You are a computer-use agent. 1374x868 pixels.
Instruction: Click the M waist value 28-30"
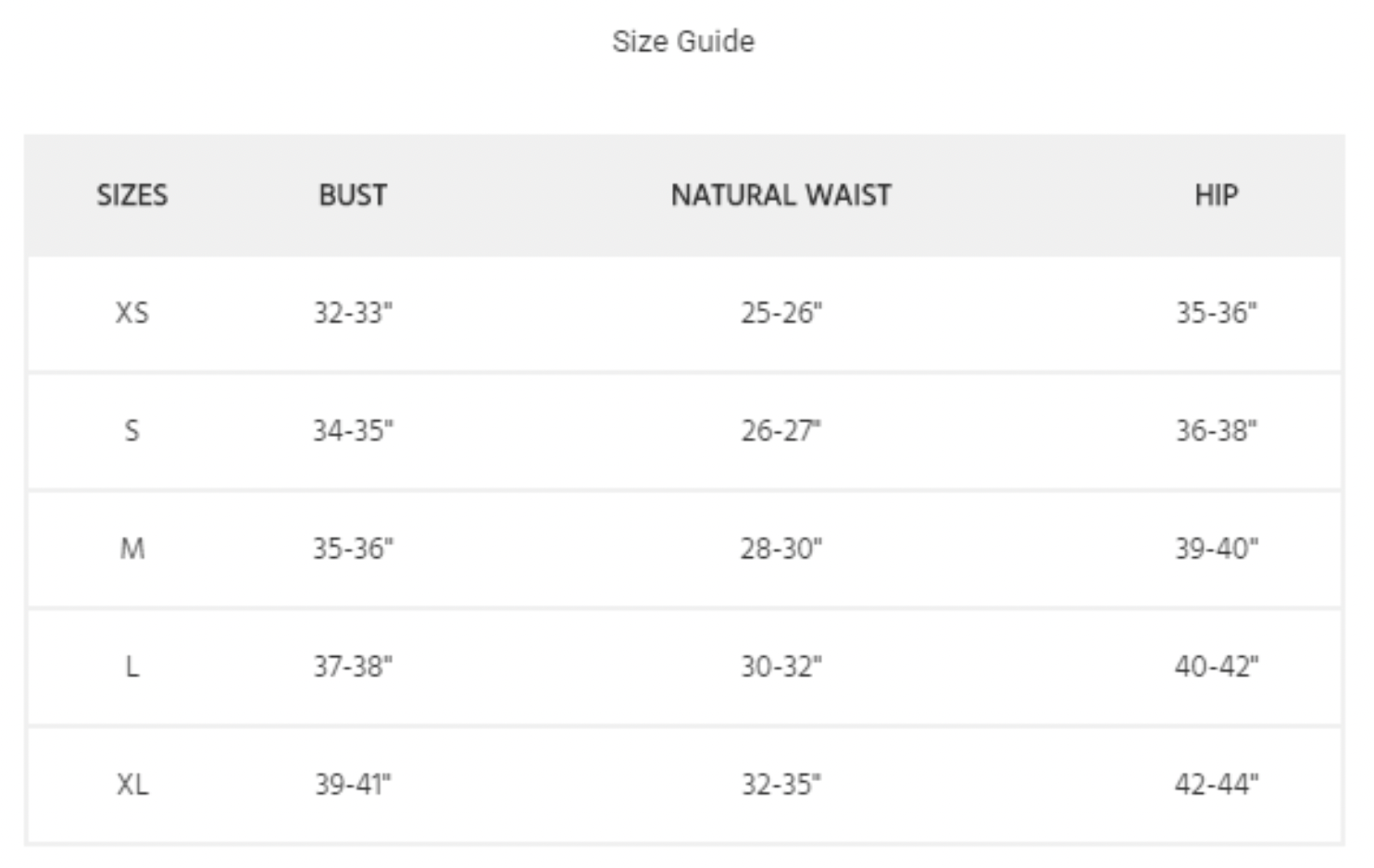pyautogui.click(x=781, y=549)
